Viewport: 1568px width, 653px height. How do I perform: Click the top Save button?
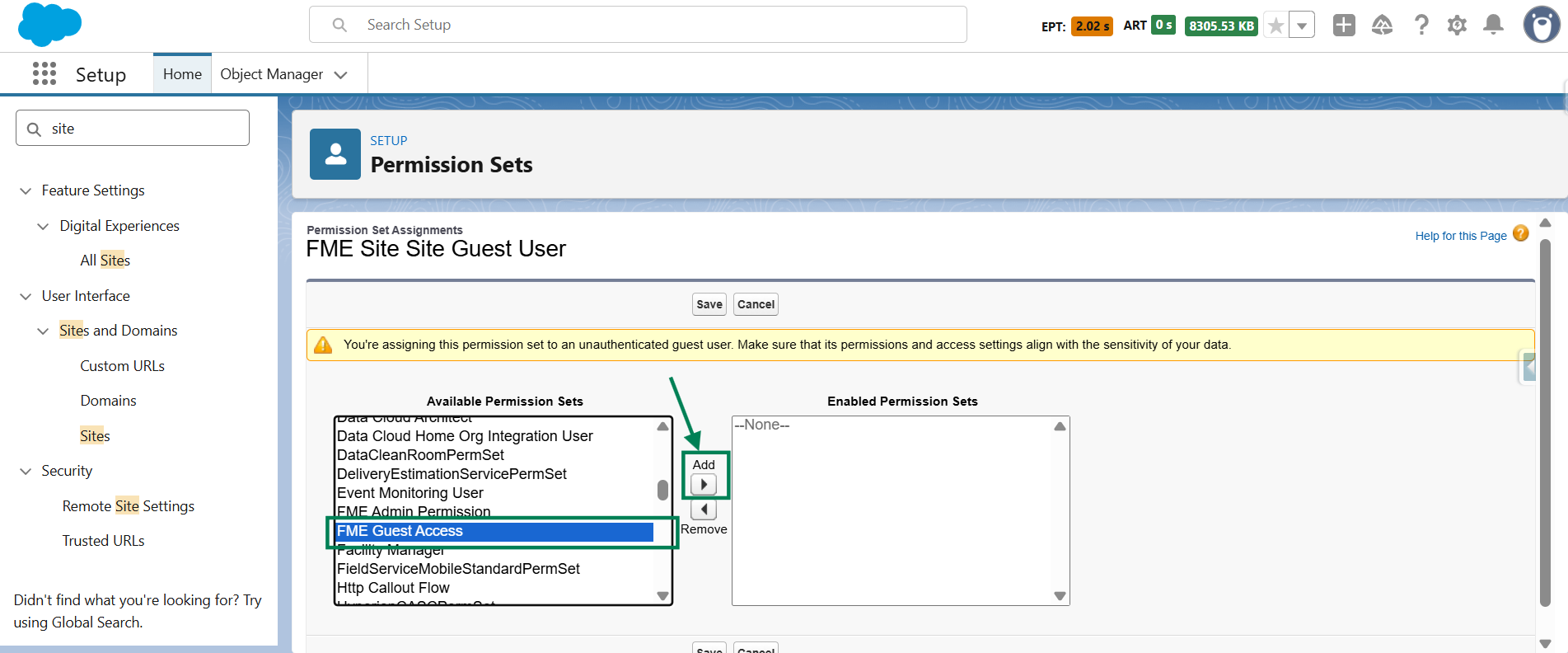point(709,304)
